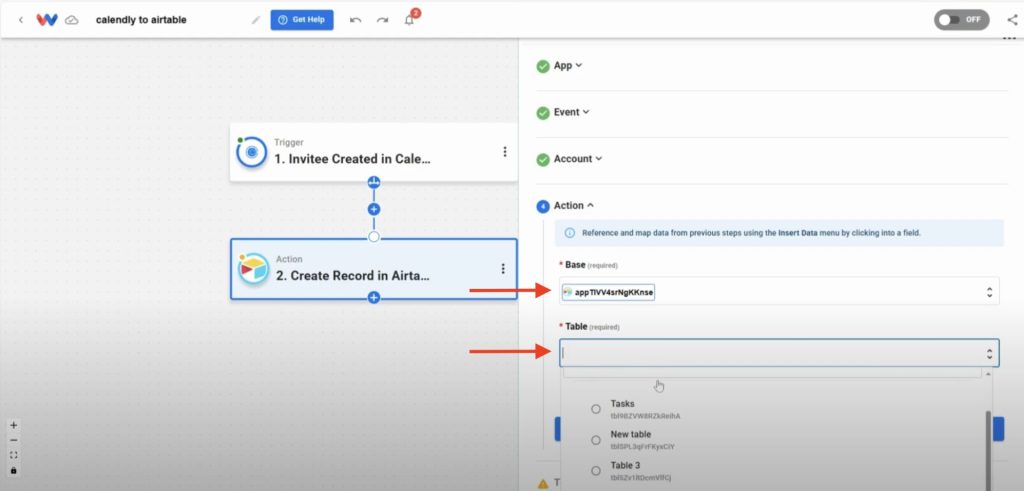Screen dimensions: 1024x491
Task: Click the workflow title calendly to airtable
Action: (141, 20)
